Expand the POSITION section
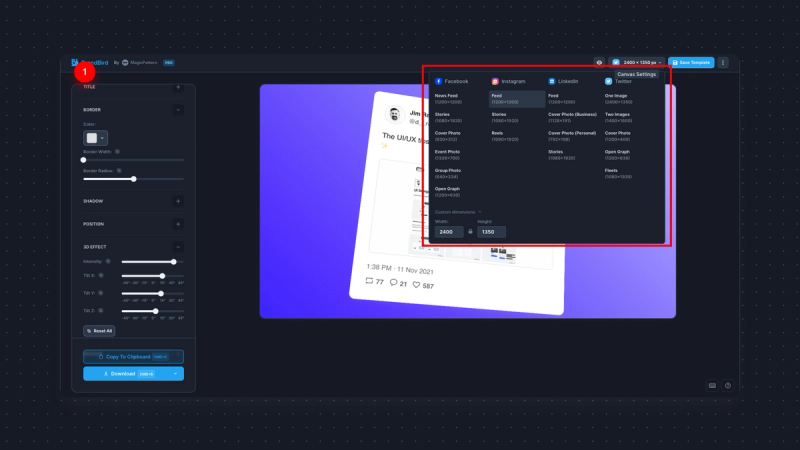The width and height of the screenshot is (800, 450). 178,224
